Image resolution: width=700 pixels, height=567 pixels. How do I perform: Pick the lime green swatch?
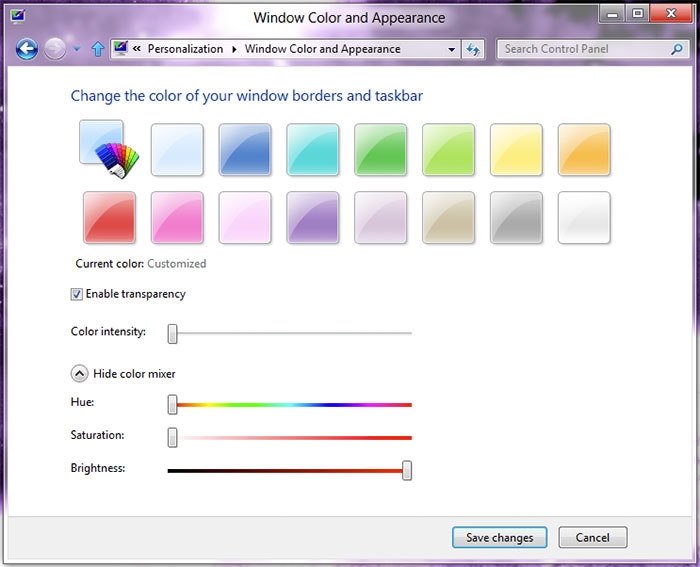pyautogui.click(x=449, y=150)
